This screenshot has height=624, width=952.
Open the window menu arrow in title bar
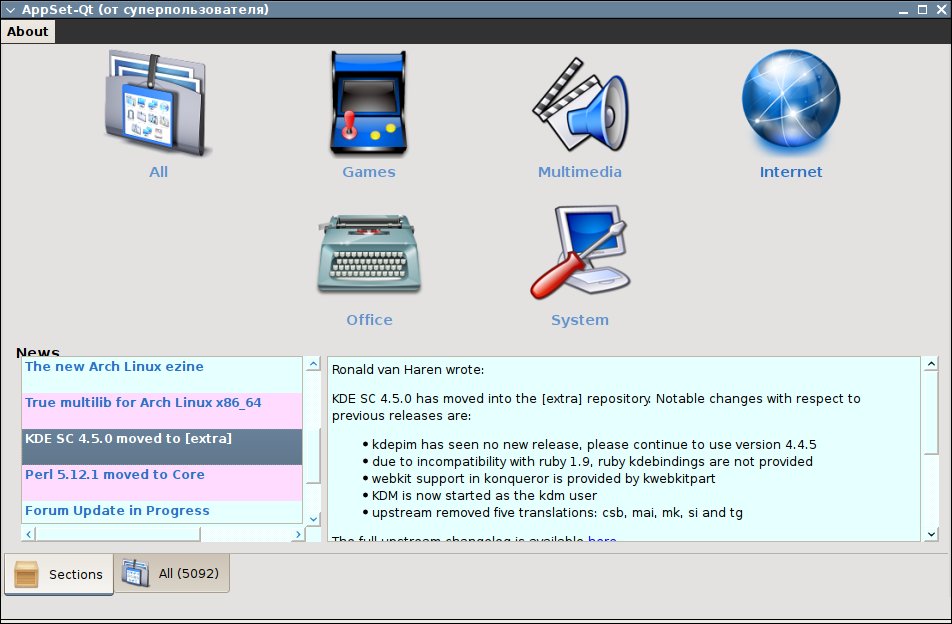[x=10, y=10]
